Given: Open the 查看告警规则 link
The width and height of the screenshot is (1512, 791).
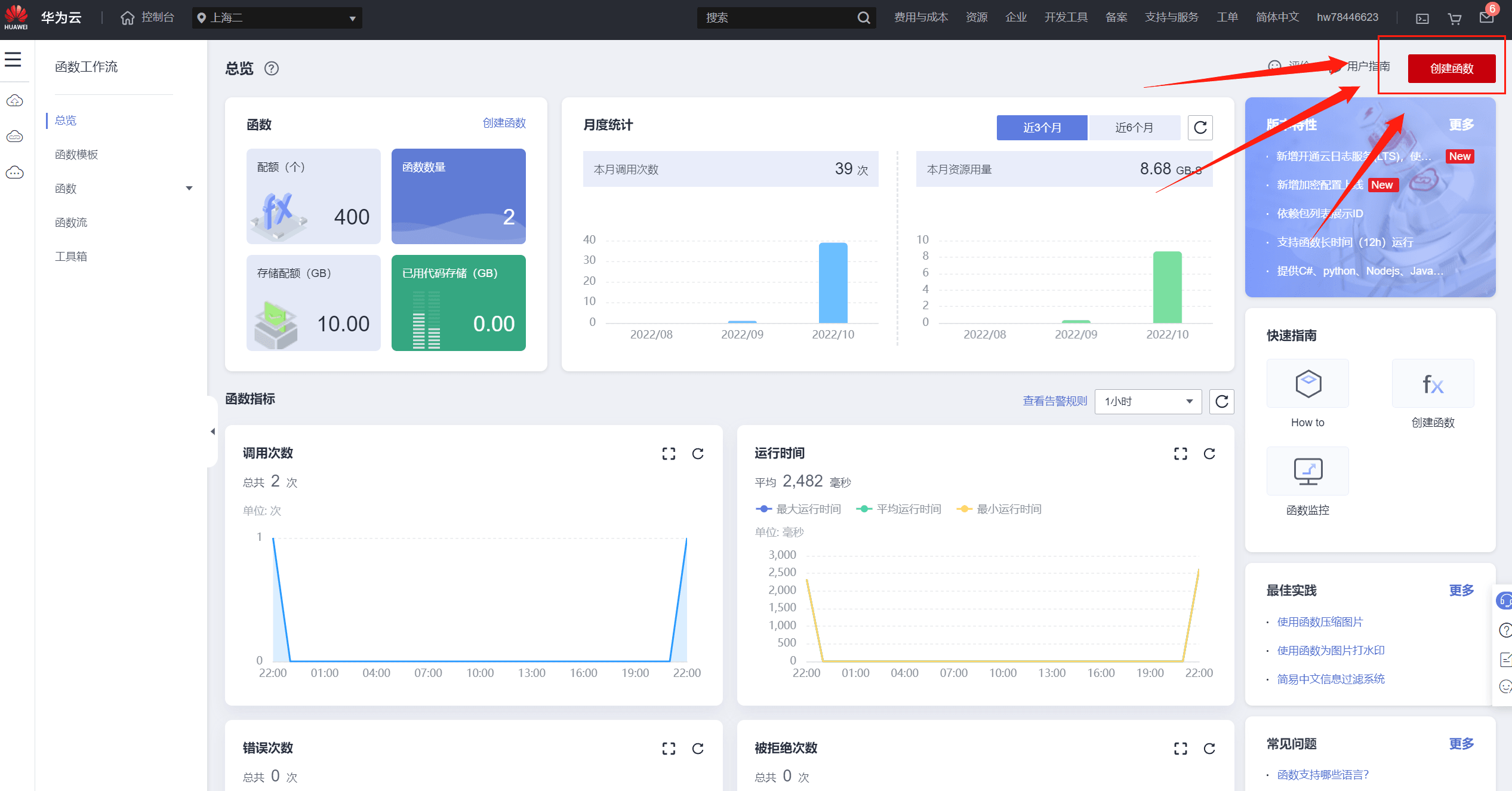Looking at the screenshot, I should 1055,401.
